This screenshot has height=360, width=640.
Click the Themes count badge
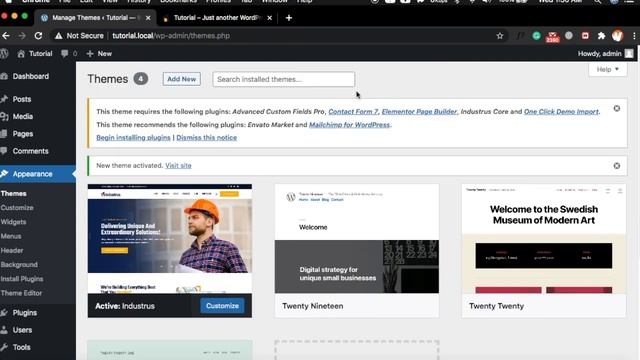tap(141, 79)
